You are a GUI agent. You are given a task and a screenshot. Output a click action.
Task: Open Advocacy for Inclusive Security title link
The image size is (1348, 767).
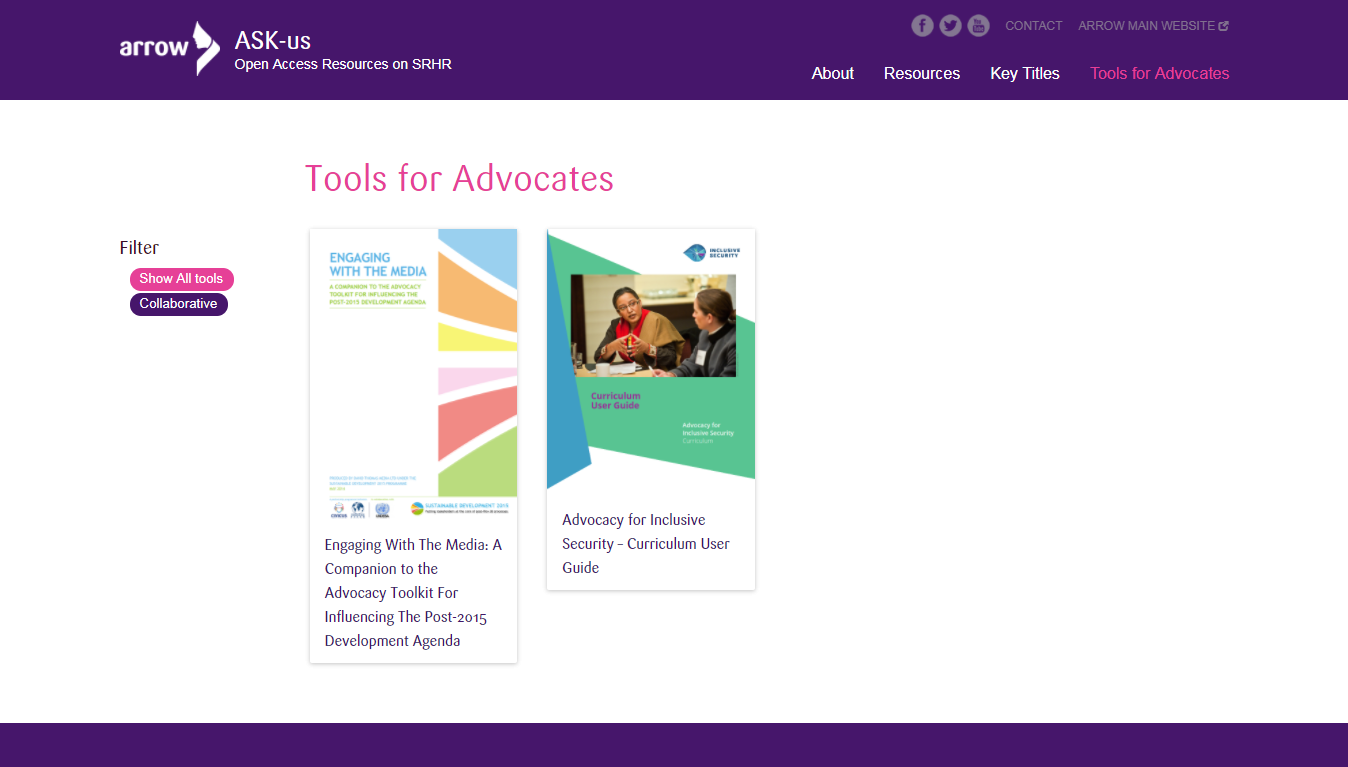coord(645,544)
